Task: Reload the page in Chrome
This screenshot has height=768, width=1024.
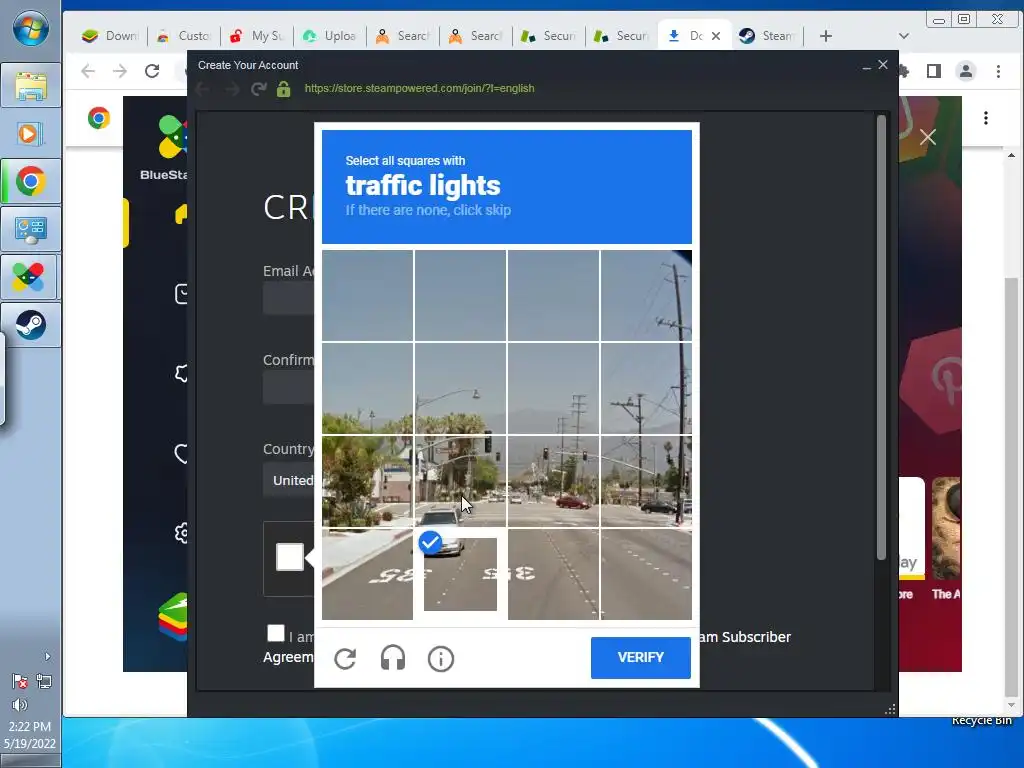Action: pos(152,71)
